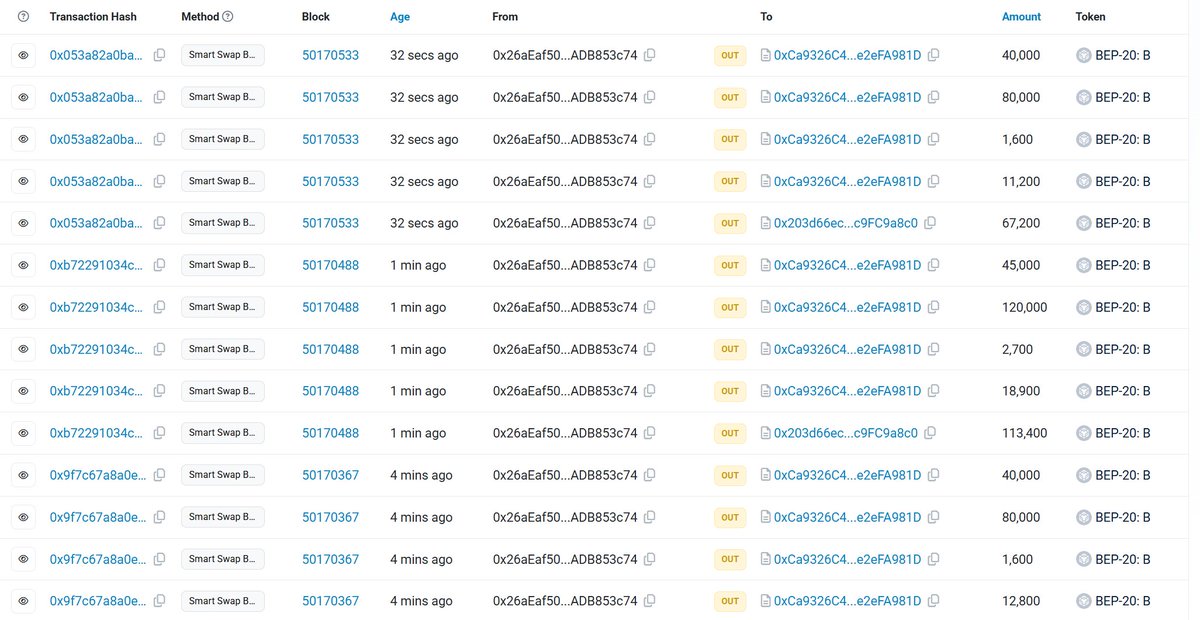Screen dimensions: 1200x620
Task: Open BEP-20: B token in the 18,900 row
Action: pos(1123,392)
